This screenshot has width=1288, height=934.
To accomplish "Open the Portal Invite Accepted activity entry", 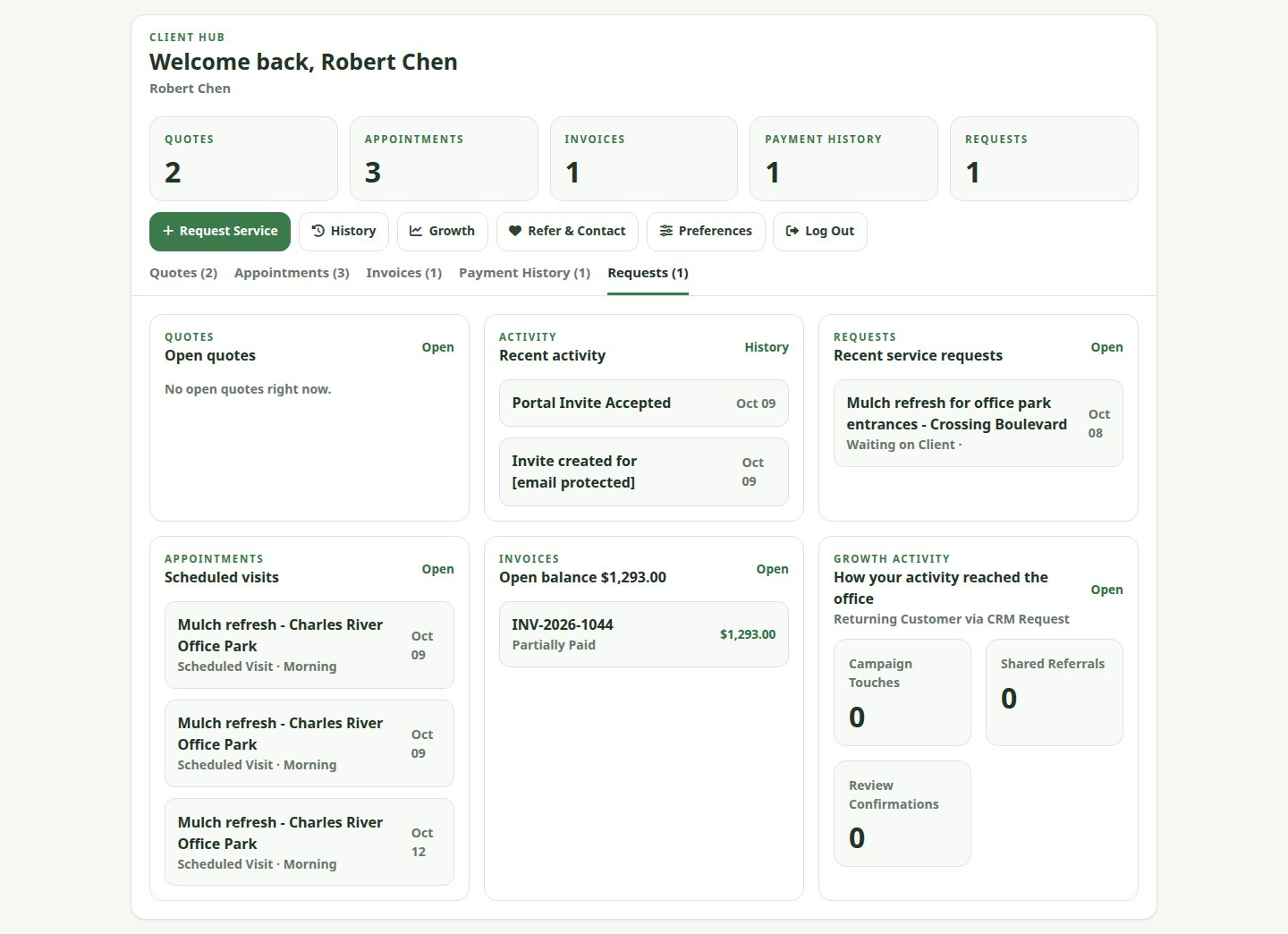I will point(644,403).
